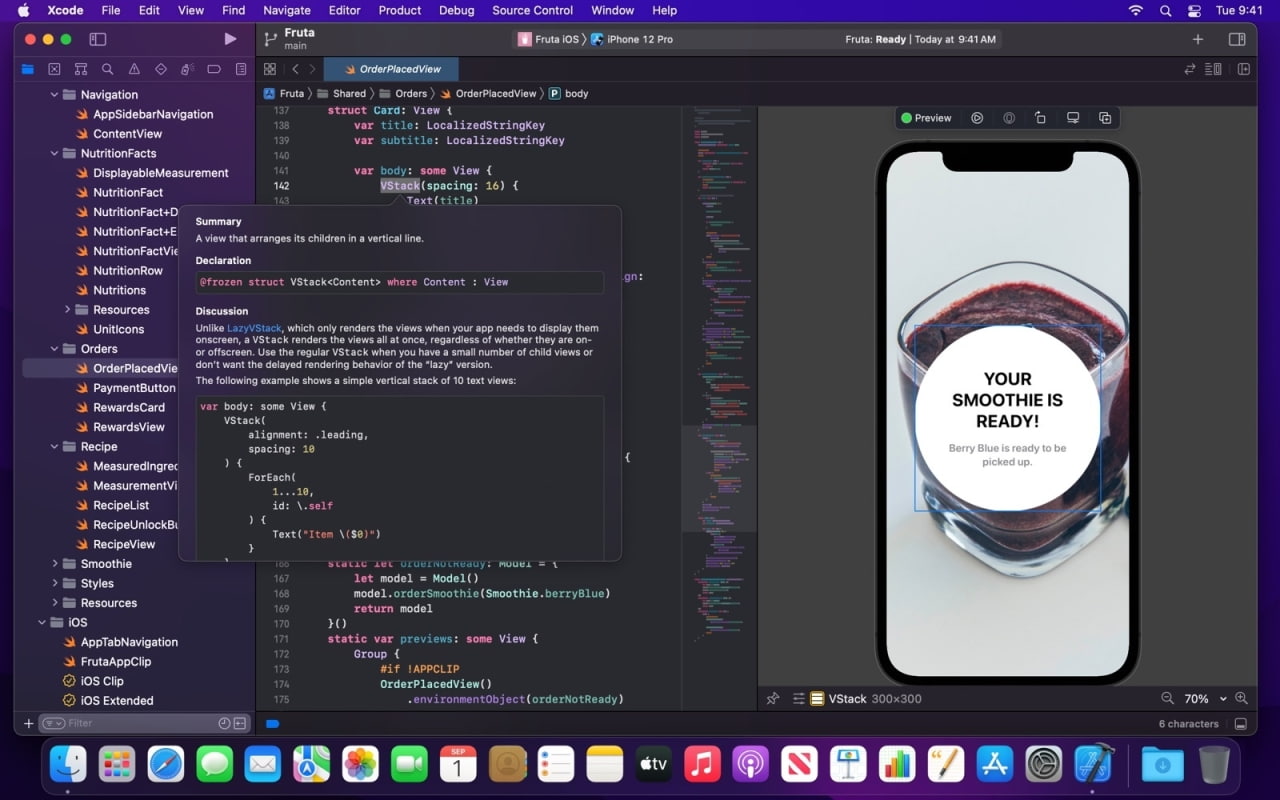Open the Debug navigator

[x=186, y=69]
